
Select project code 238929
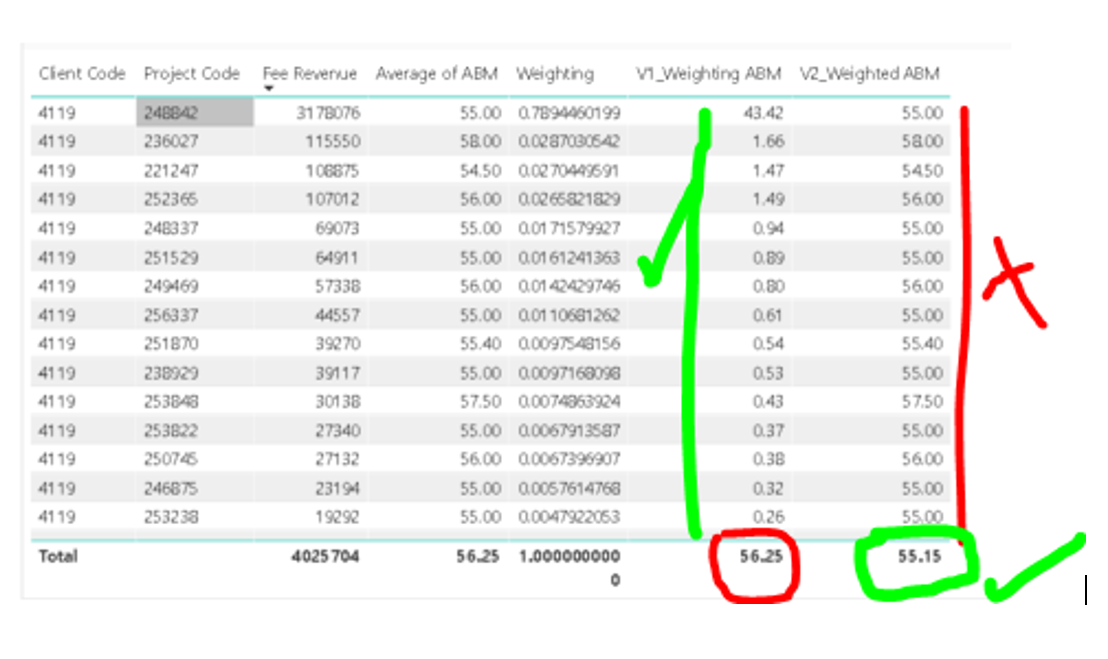(x=171, y=373)
